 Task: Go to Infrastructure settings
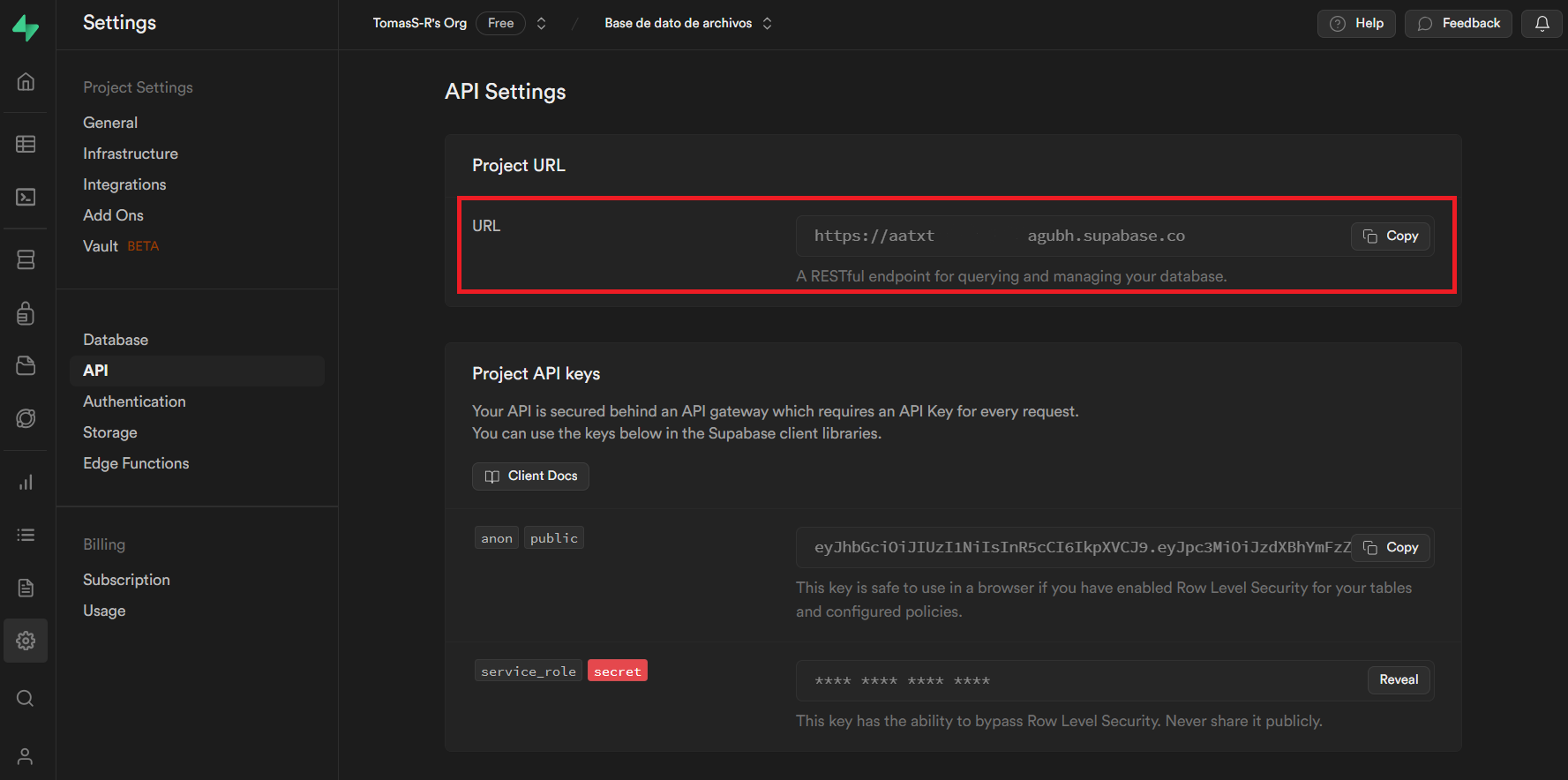(x=131, y=154)
